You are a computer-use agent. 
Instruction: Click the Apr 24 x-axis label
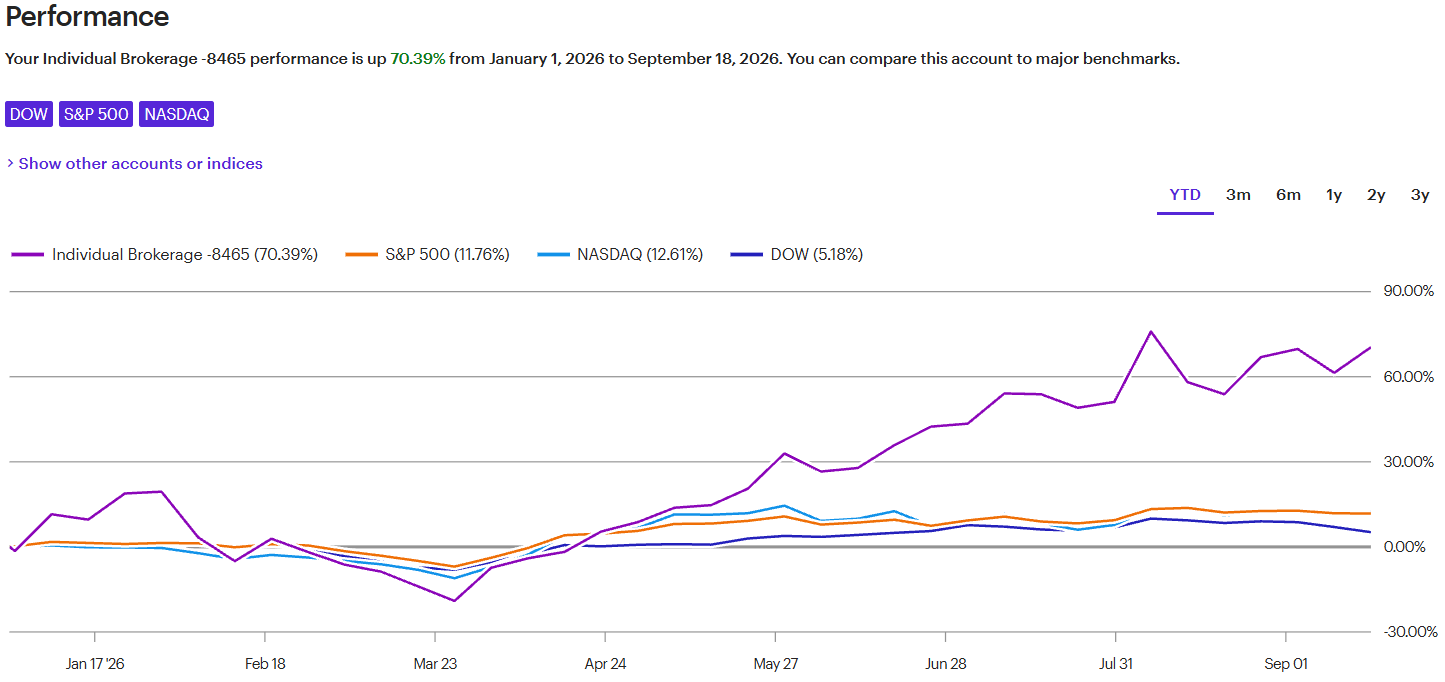pyautogui.click(x=605, y=663)
